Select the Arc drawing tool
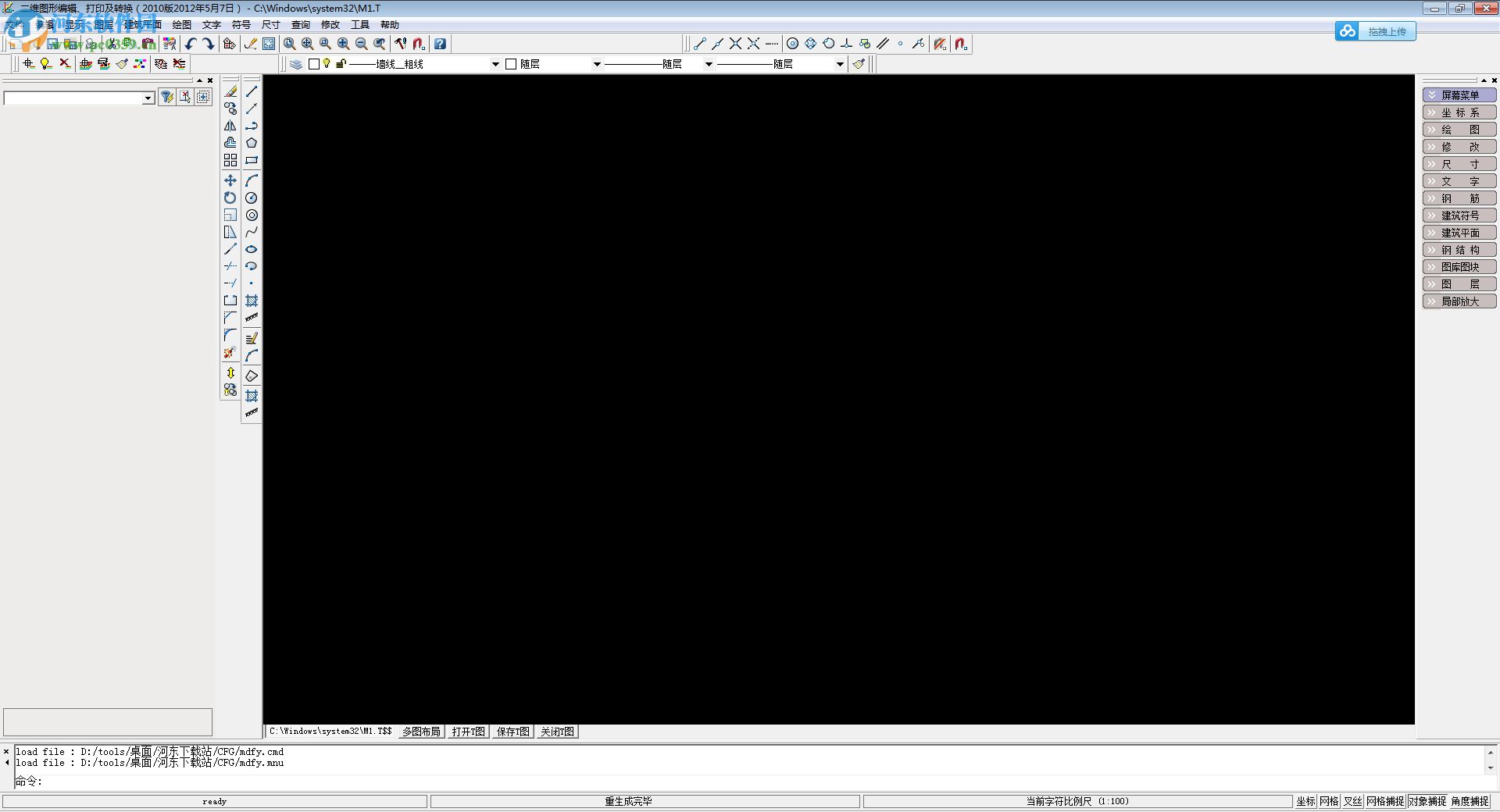 [x=252, y=180]
